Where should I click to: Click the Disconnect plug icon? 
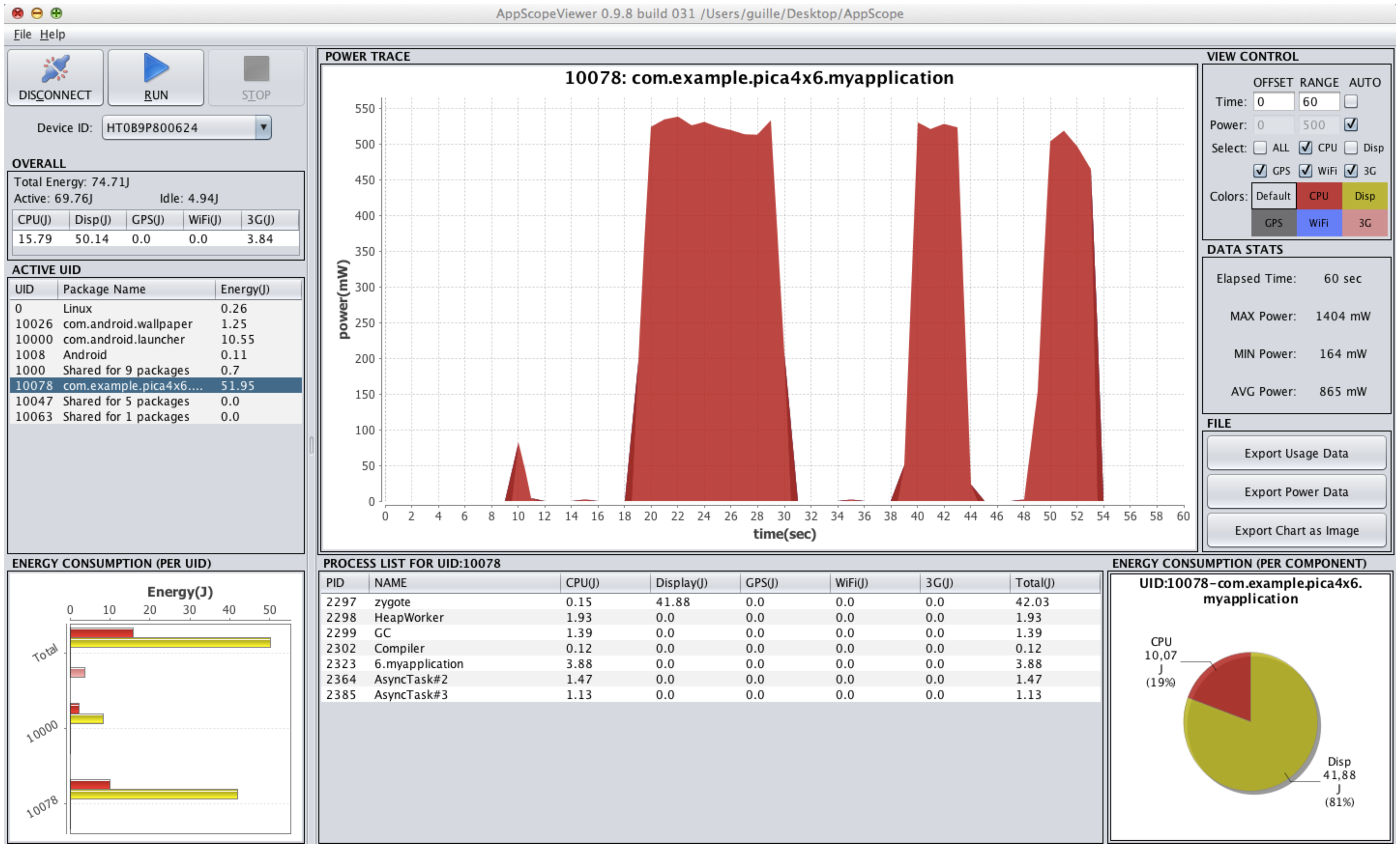pos(55,69)
